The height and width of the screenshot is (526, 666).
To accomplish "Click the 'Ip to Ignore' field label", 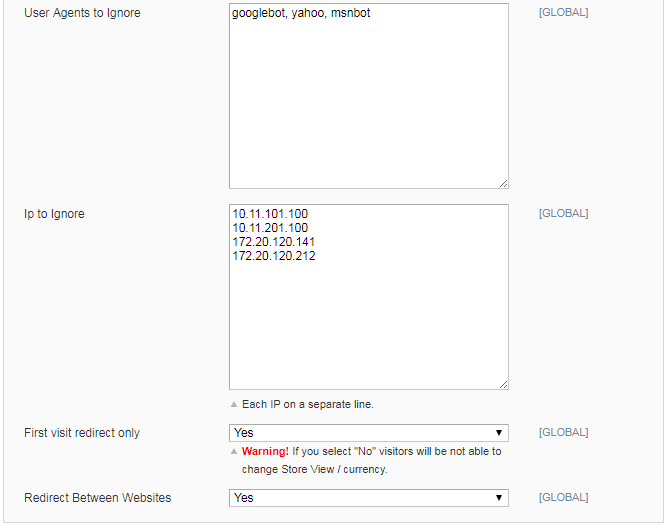I will 54,214.
